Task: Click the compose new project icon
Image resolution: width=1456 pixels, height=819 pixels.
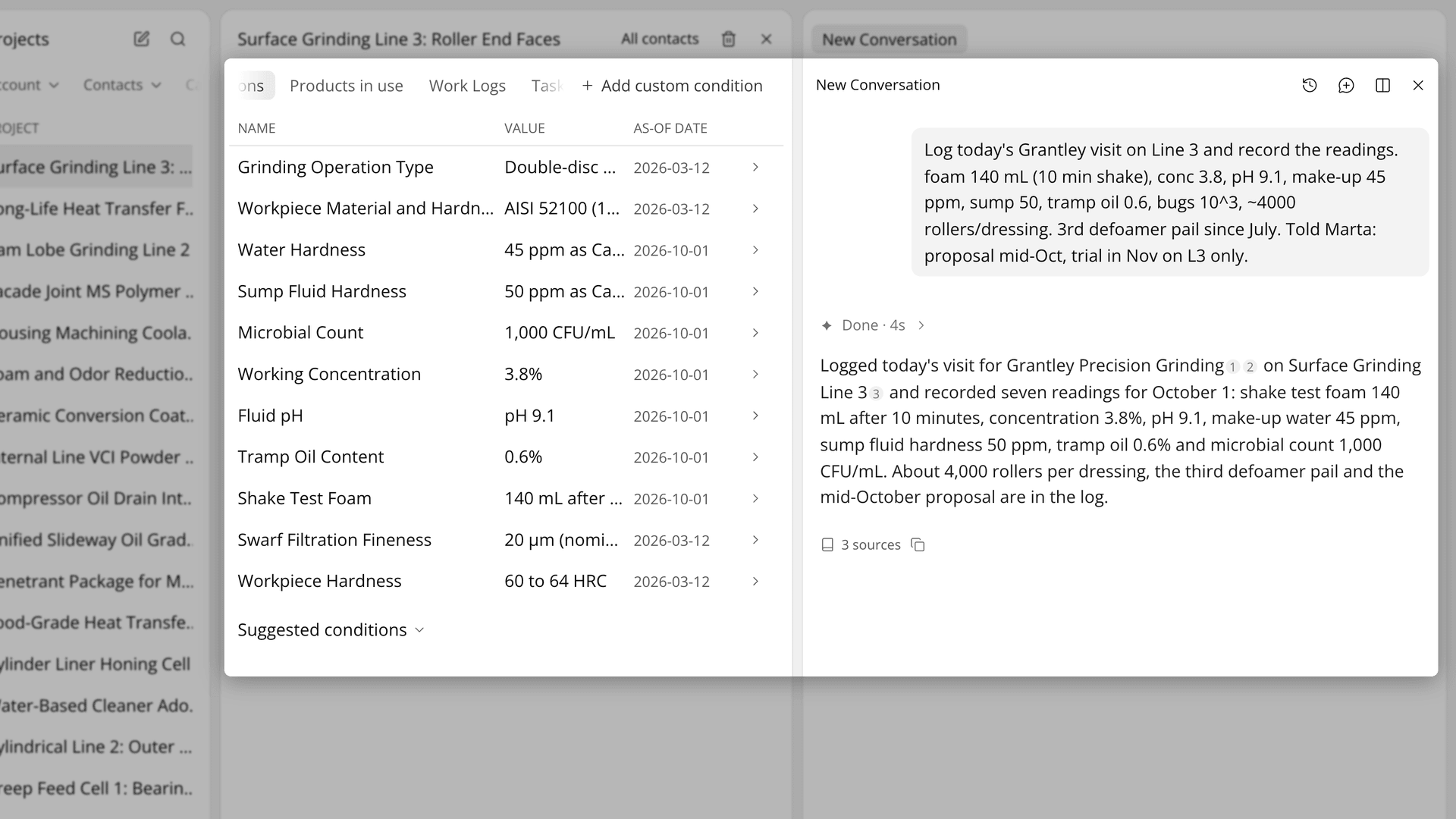Action: click(x=142, y=39)
